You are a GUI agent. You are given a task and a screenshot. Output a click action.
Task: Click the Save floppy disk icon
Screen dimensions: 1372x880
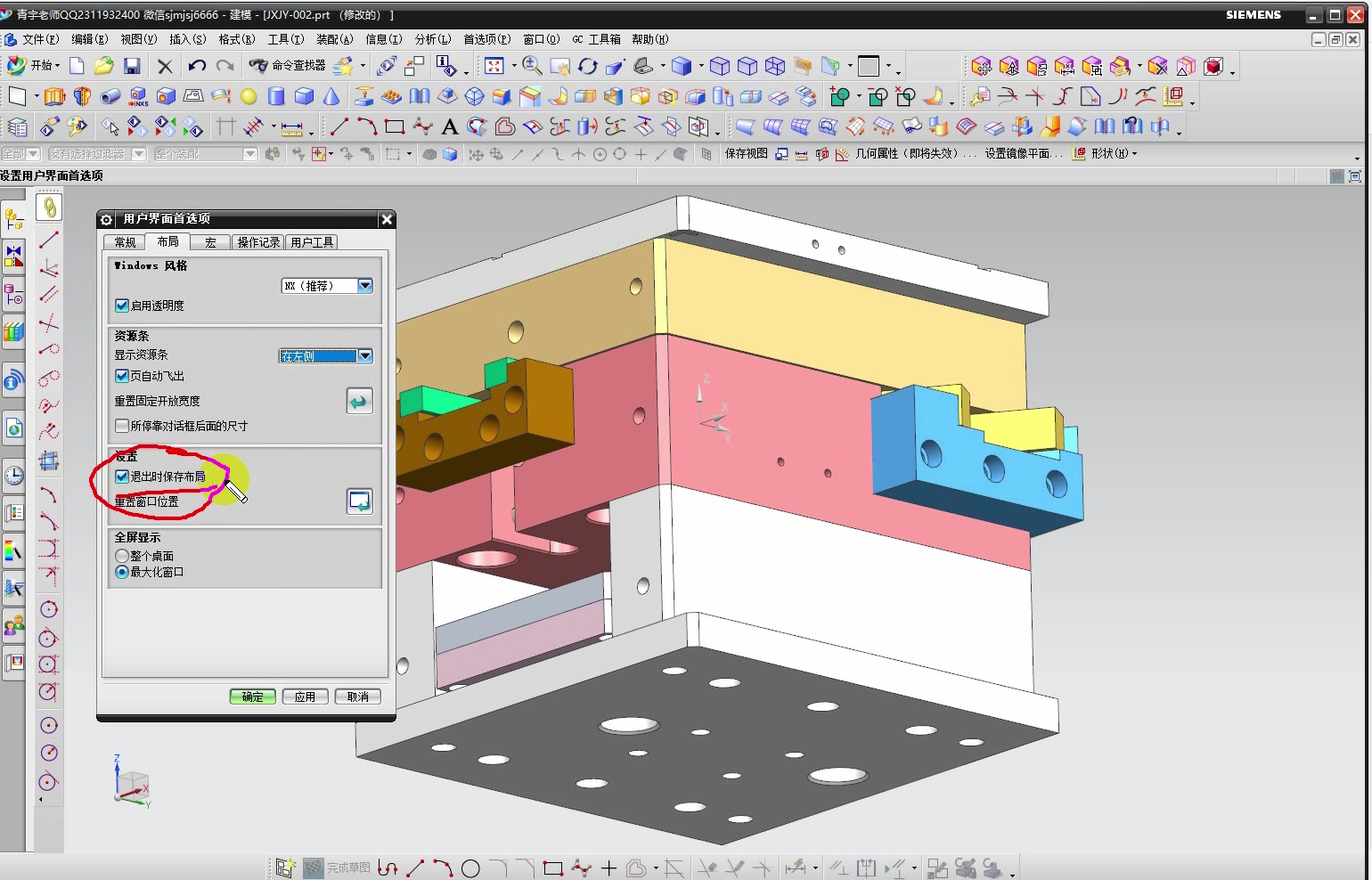132,66
